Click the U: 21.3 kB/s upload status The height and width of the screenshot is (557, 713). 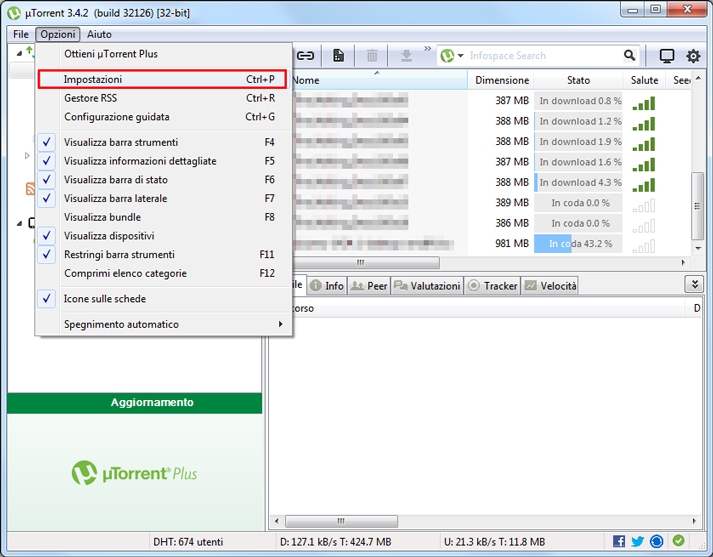pos(494,542)
